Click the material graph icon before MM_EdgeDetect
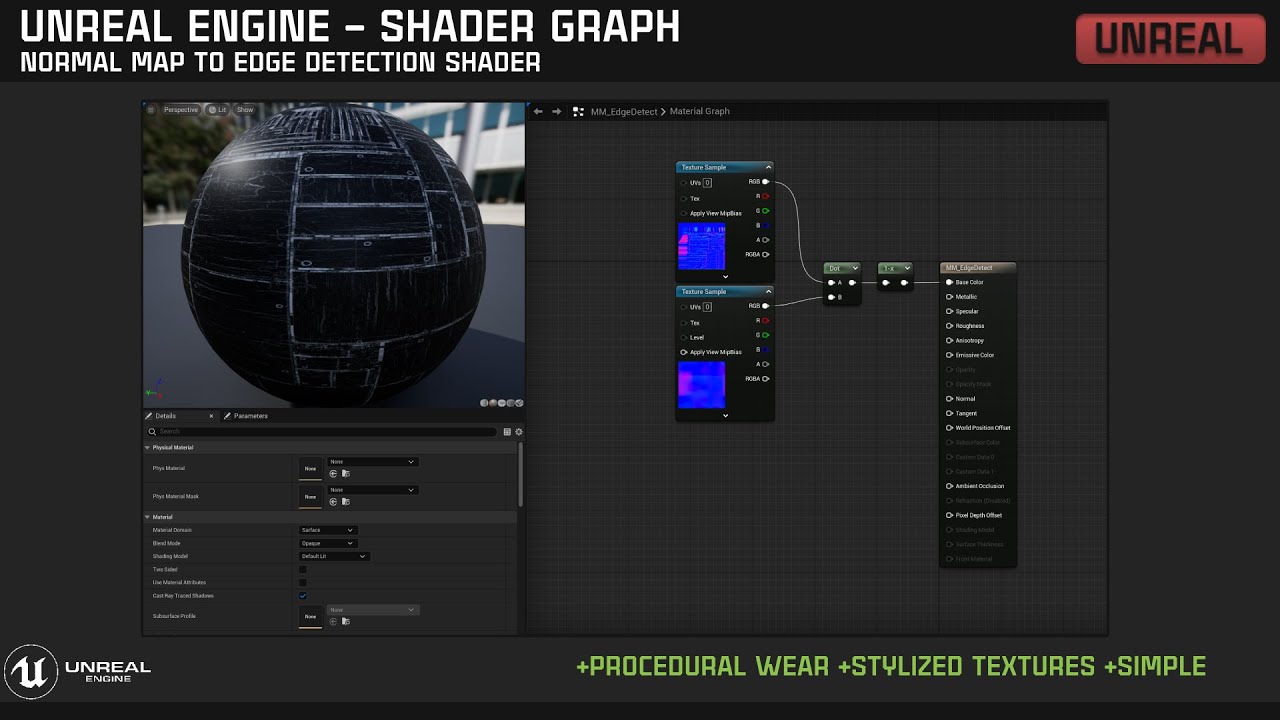 click(x=578, y=111)
